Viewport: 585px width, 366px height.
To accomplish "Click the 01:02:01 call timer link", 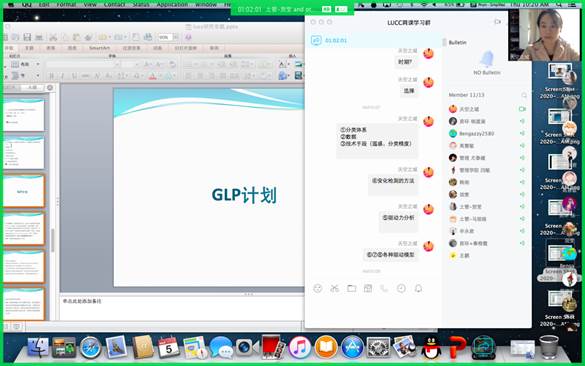I will 336,40.
